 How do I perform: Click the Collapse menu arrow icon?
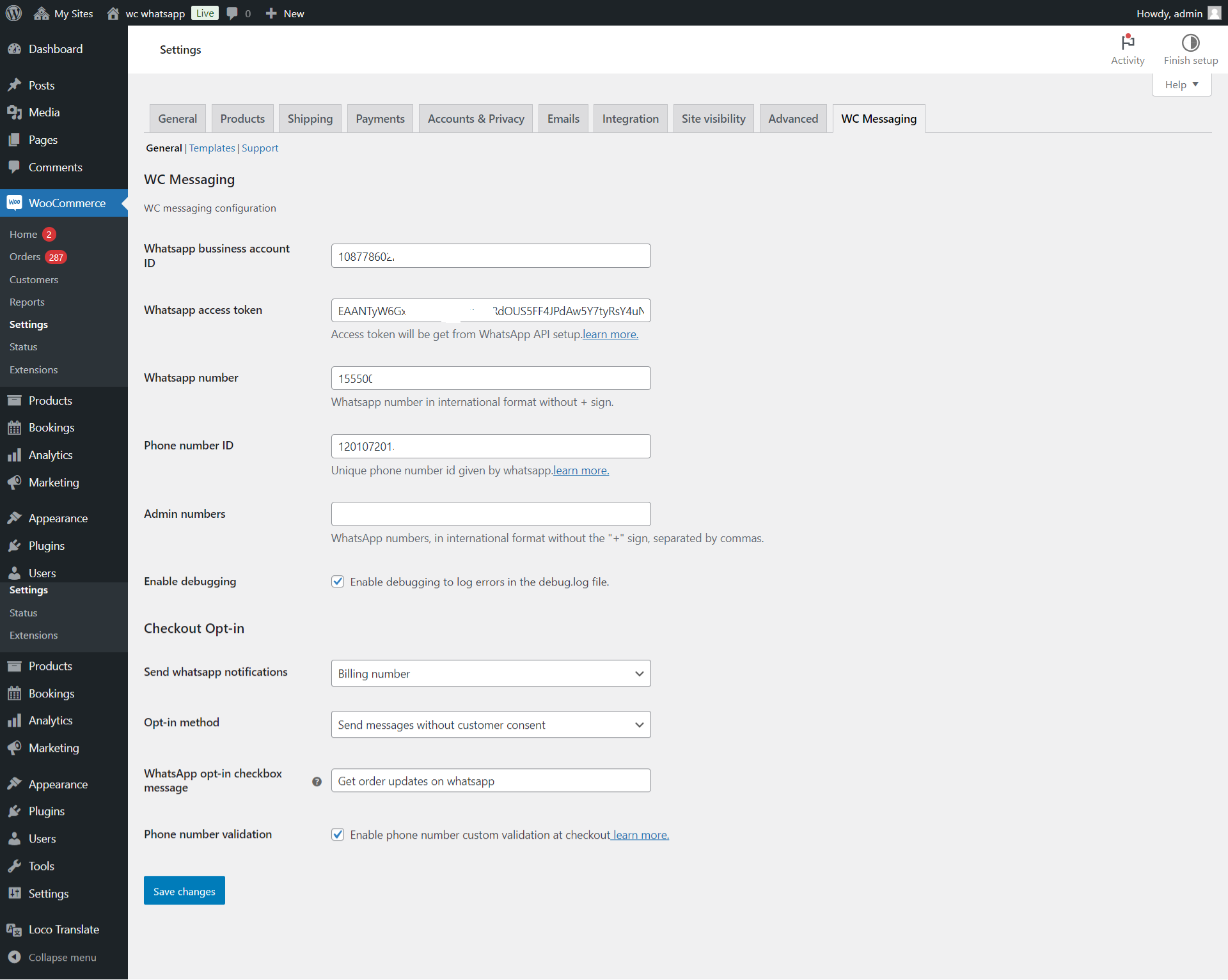click(14, 957)
